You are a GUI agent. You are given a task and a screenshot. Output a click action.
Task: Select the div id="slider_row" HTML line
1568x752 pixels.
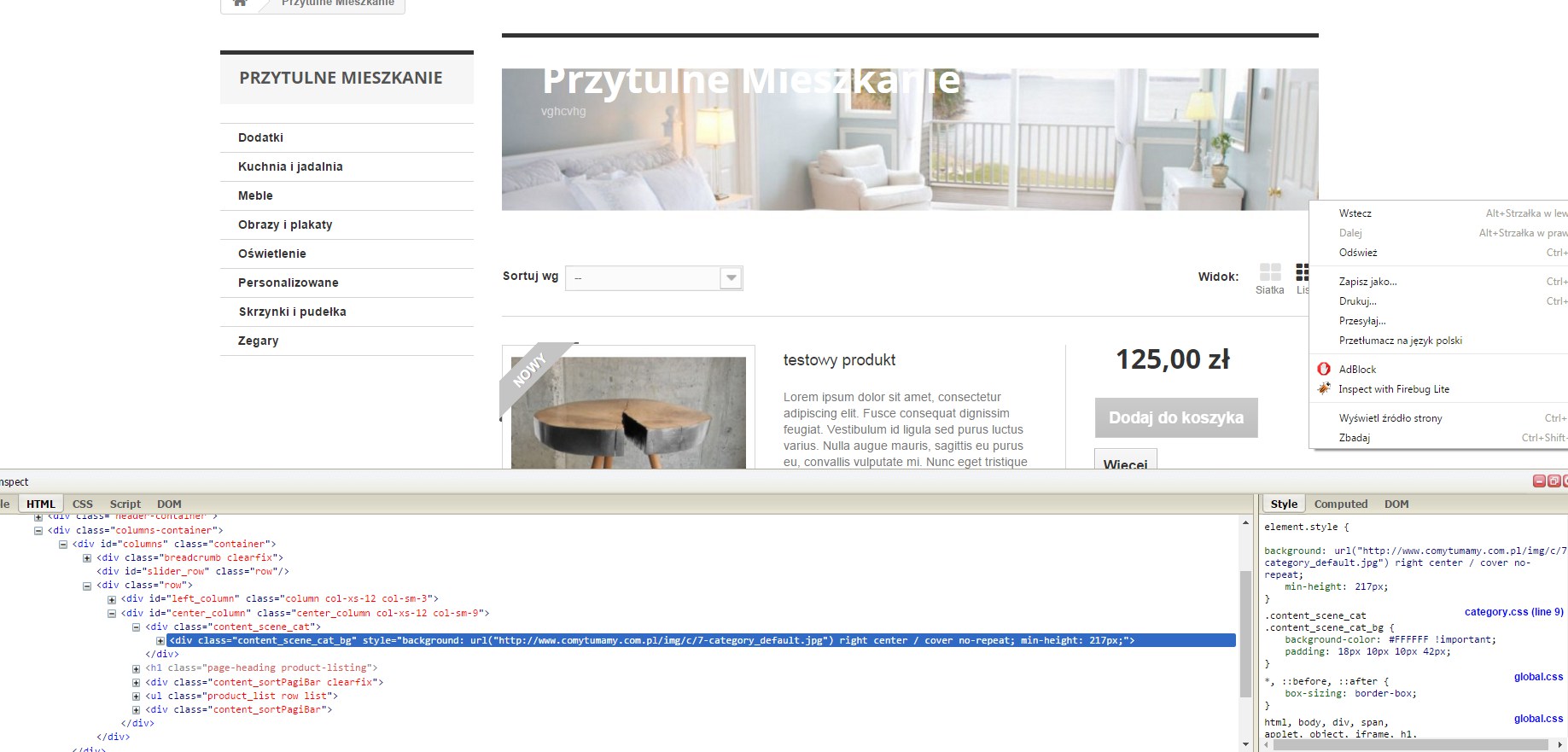193,572
